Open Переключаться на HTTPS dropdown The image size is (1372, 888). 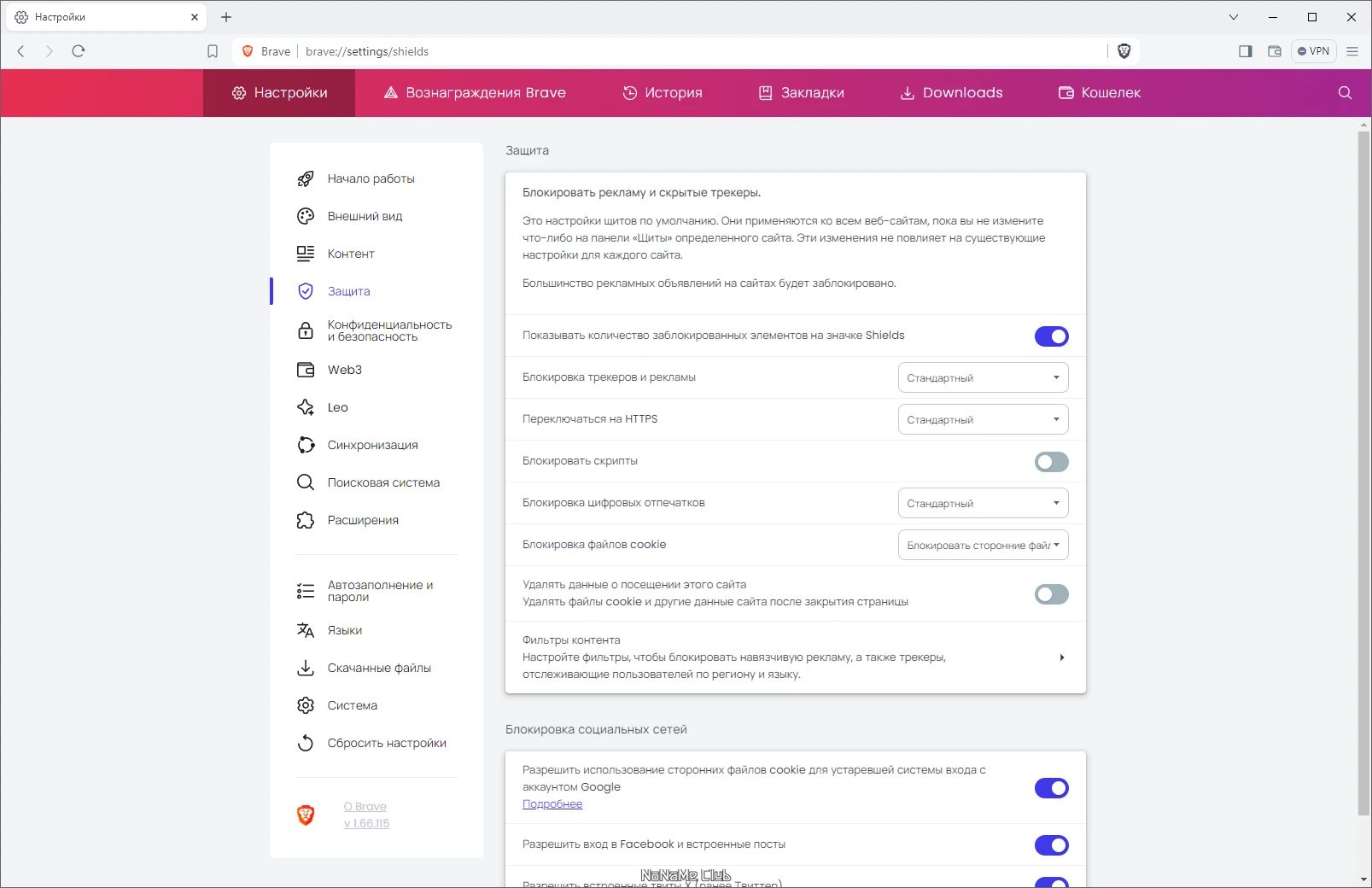pyautogui.click(x=983, y=419)
